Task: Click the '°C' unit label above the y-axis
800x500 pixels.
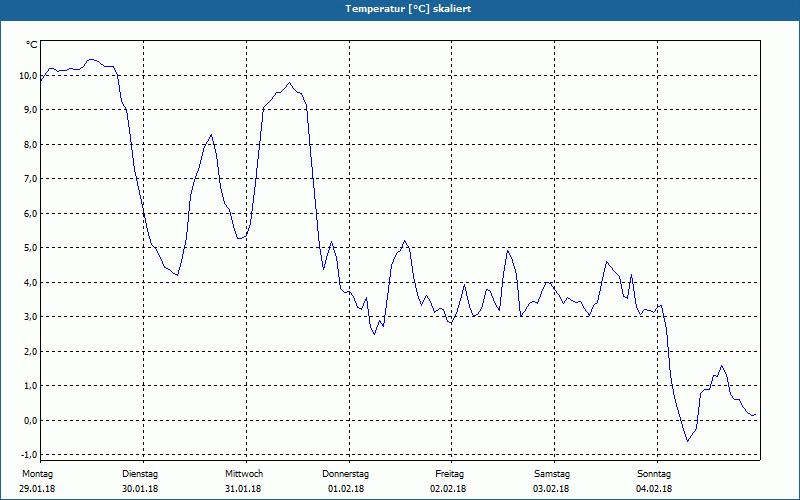Action: [x=31, y=45]
